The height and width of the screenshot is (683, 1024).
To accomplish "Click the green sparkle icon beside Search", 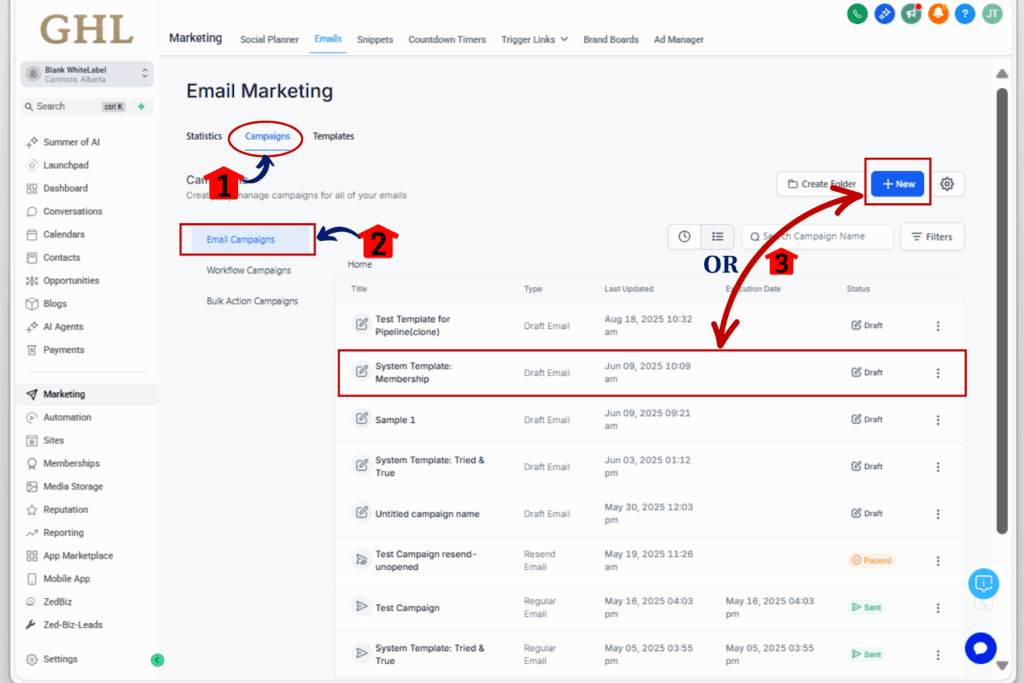I will pos(141,106).
